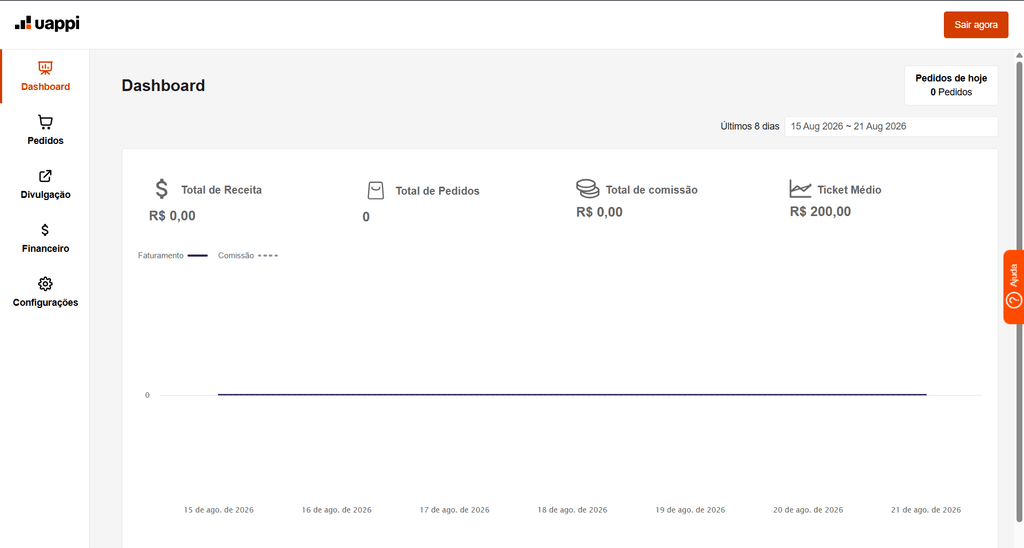Open the Ajuda help side tab

pos(1014,287)
